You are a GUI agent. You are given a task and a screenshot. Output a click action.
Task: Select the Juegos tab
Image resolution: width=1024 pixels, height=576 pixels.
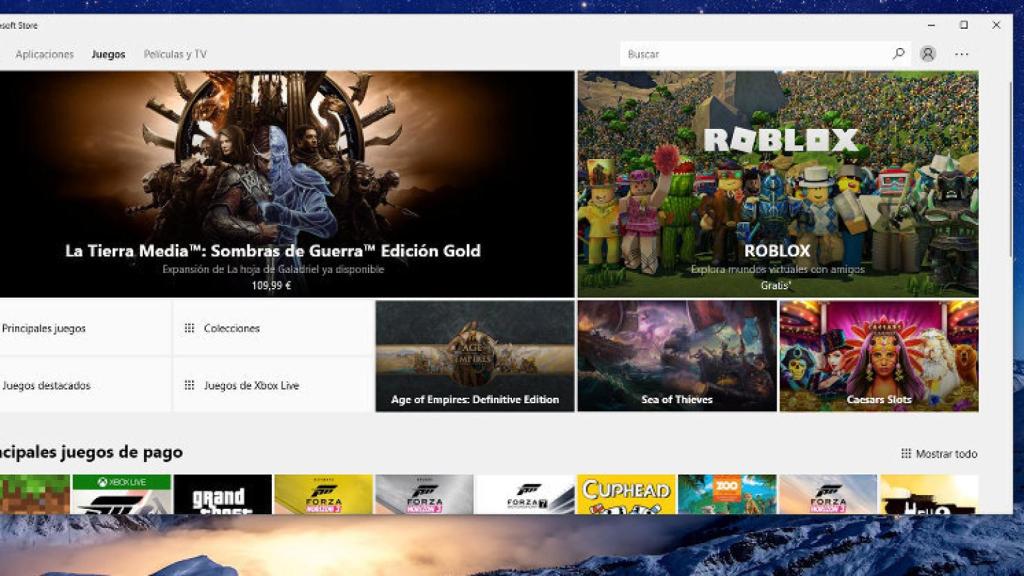click(109, 54)
